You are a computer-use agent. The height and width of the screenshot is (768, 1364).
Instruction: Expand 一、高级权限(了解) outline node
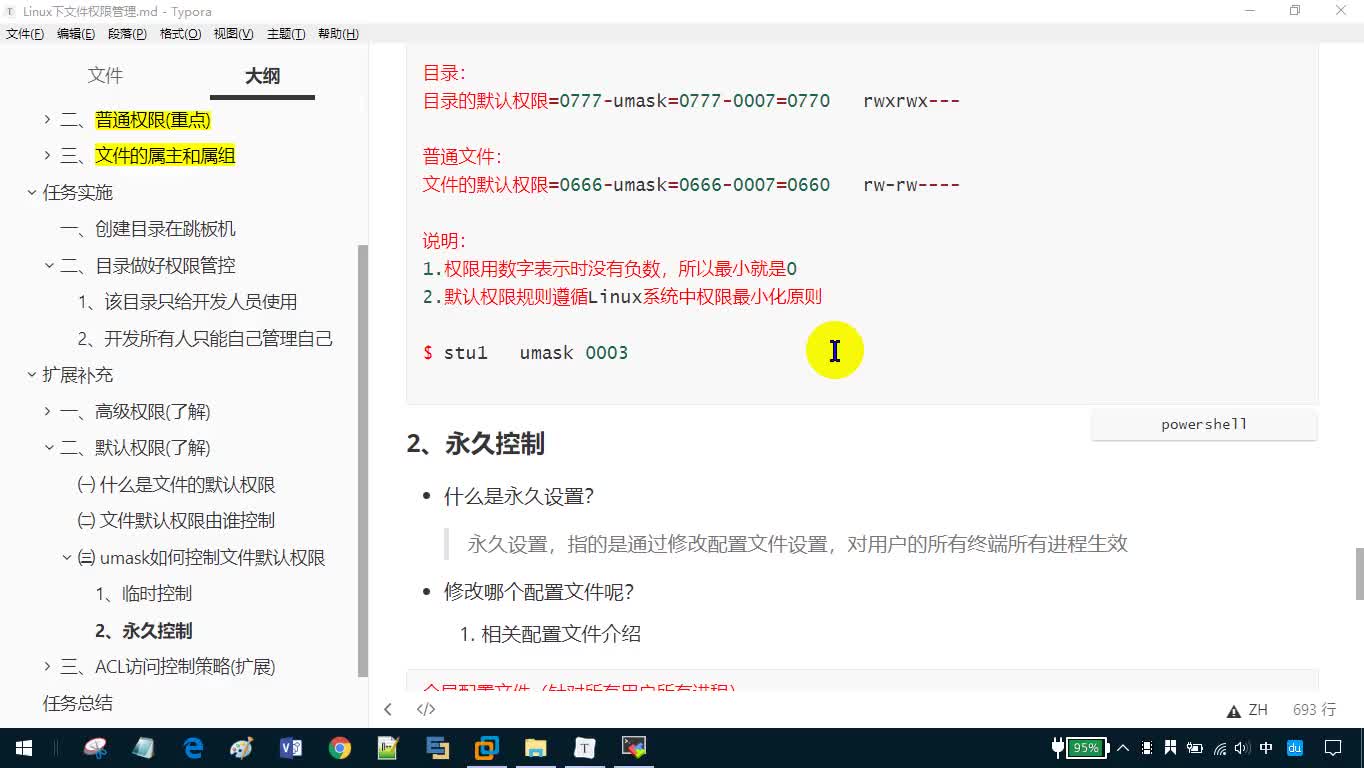tap(47, 412)
